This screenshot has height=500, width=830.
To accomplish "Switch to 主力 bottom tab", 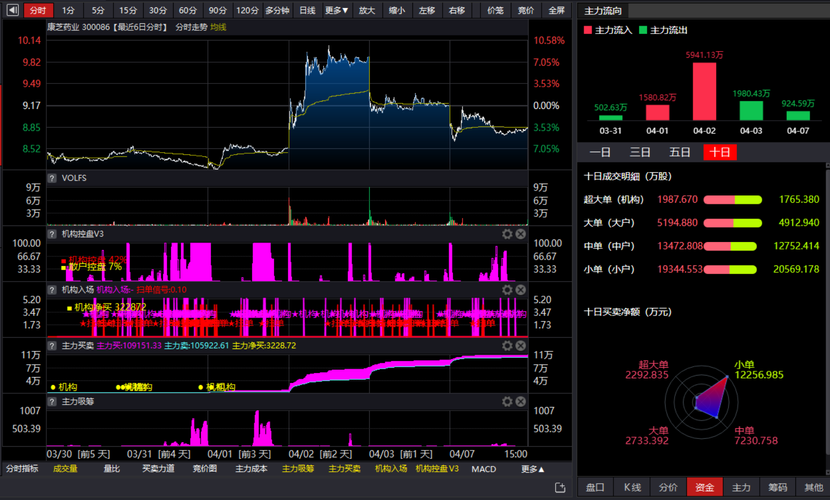I will click(x=741, y=487).
